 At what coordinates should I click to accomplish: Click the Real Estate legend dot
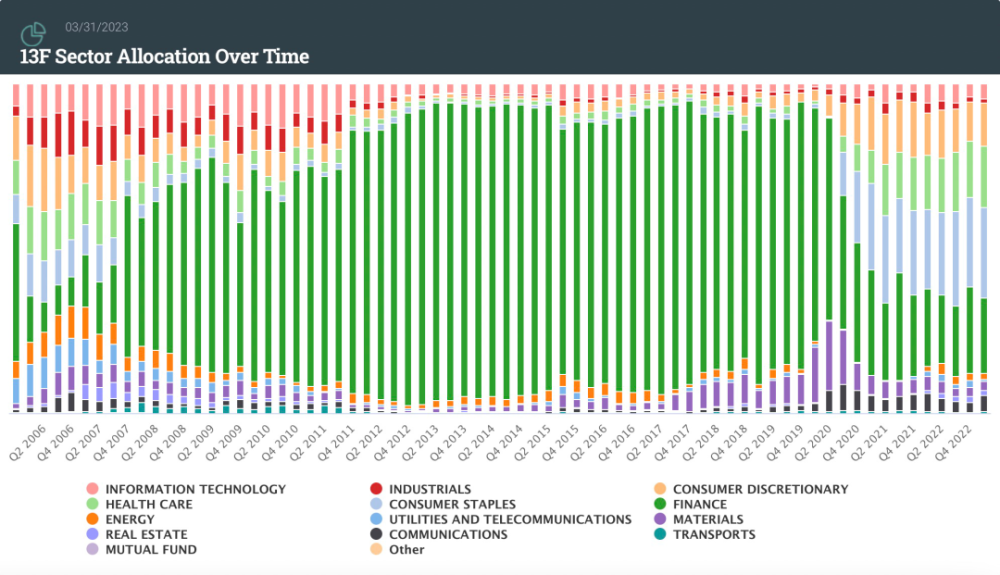[94, 535]
